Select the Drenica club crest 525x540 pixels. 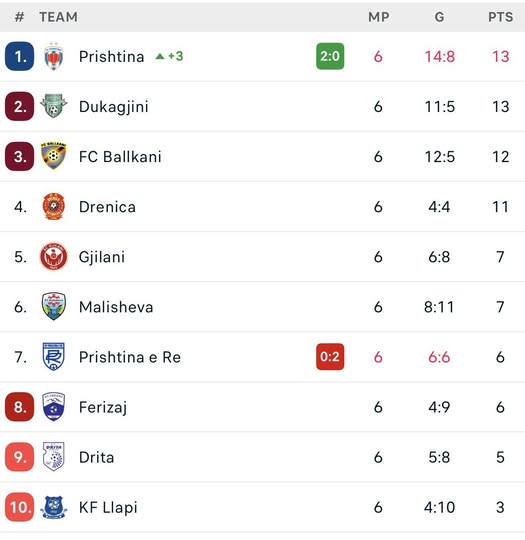point(53,206)
